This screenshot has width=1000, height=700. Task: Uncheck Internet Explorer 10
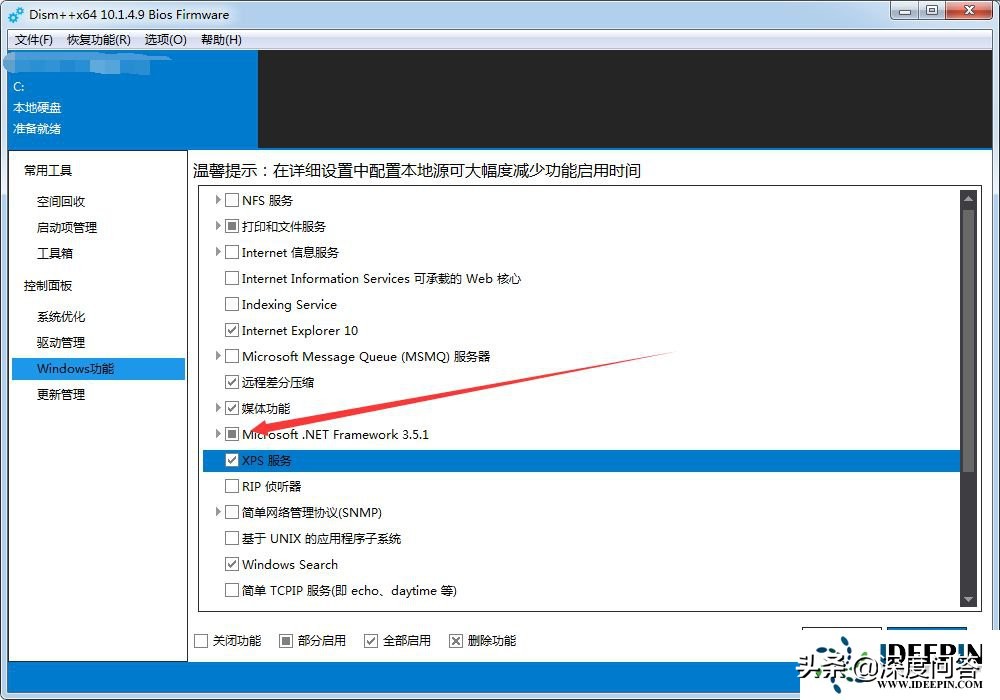click(232, 330)
